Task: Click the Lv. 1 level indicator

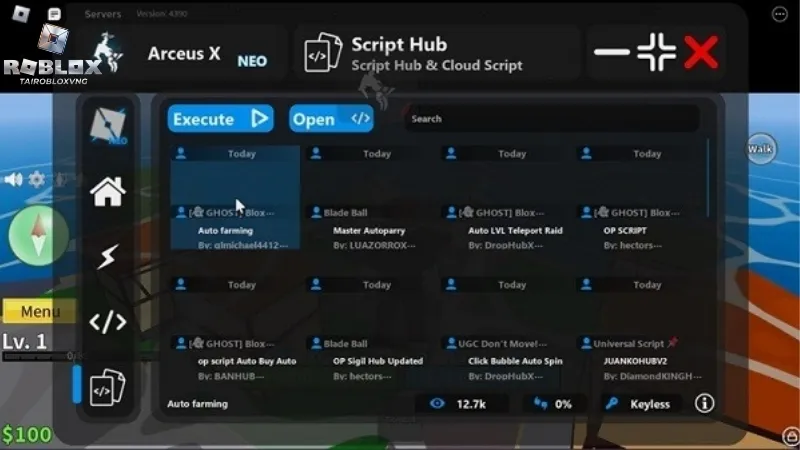Action: (x=24, y=341)
